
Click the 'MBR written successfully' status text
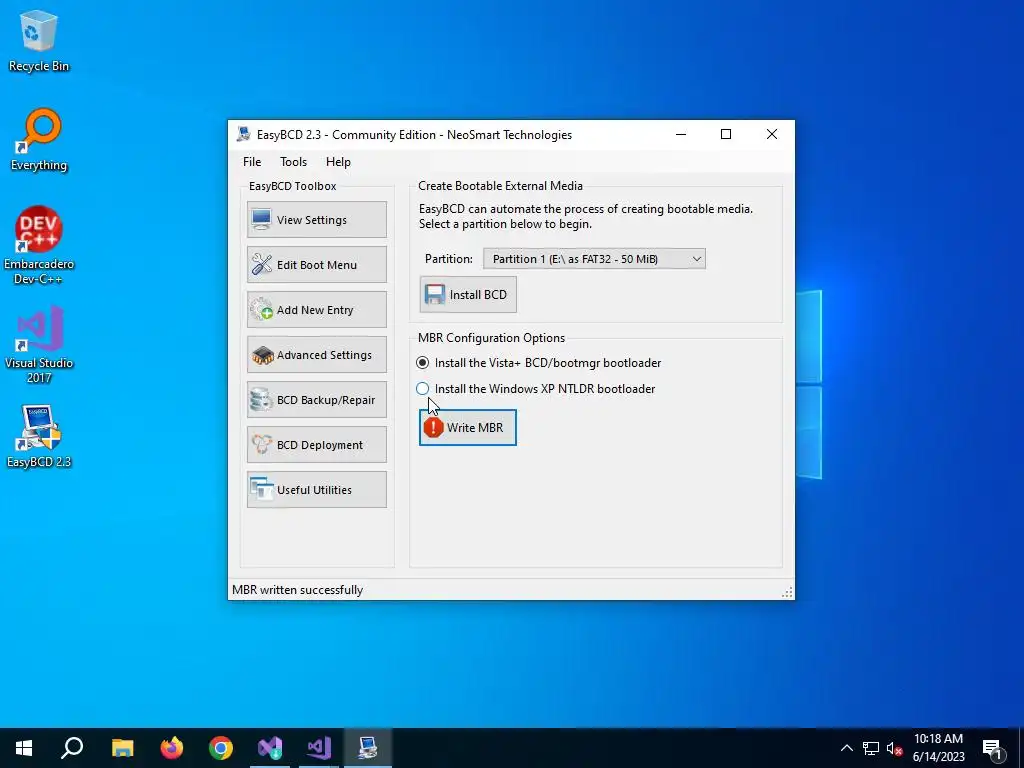(298, 590)
